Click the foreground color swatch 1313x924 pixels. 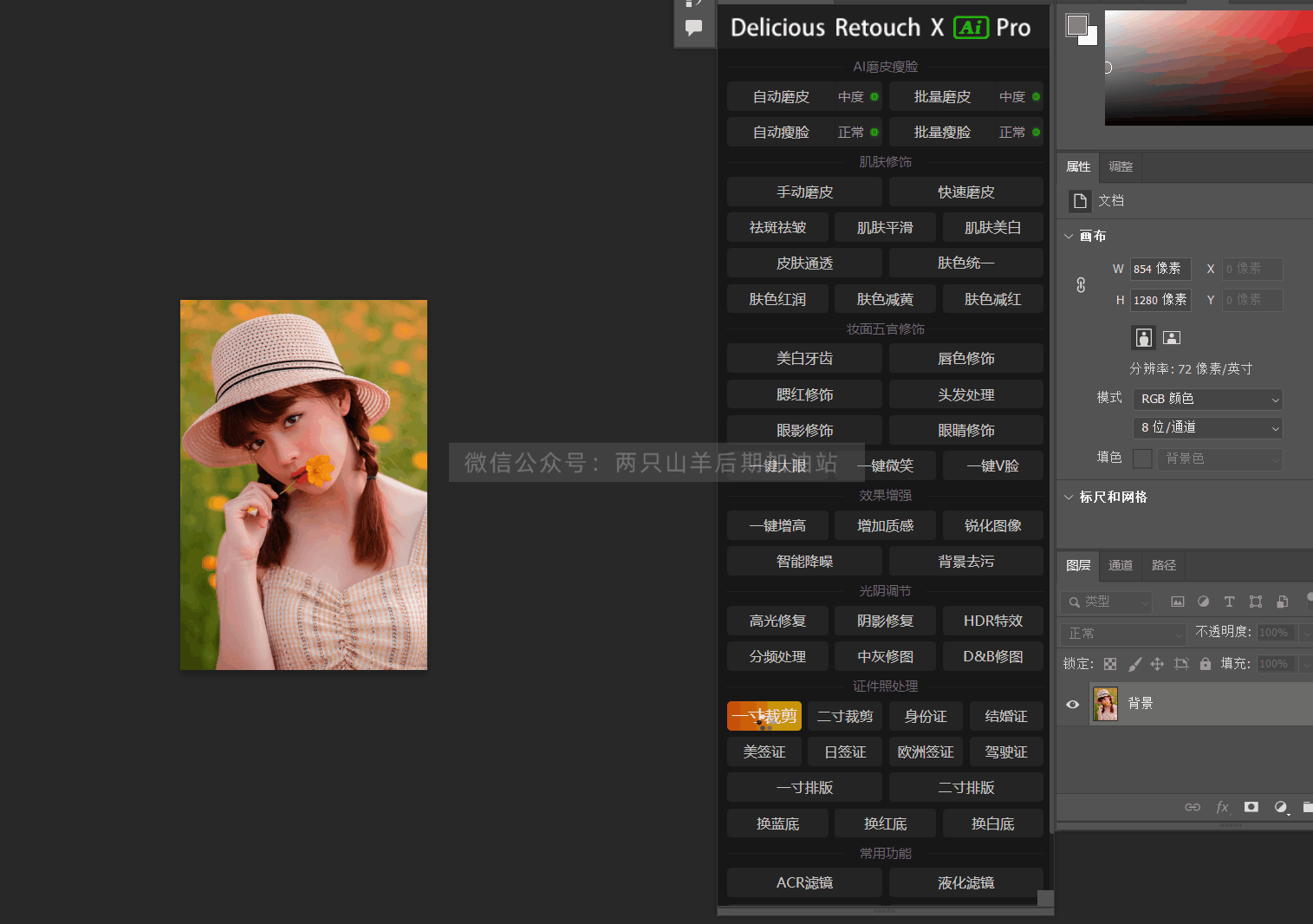1076,25
